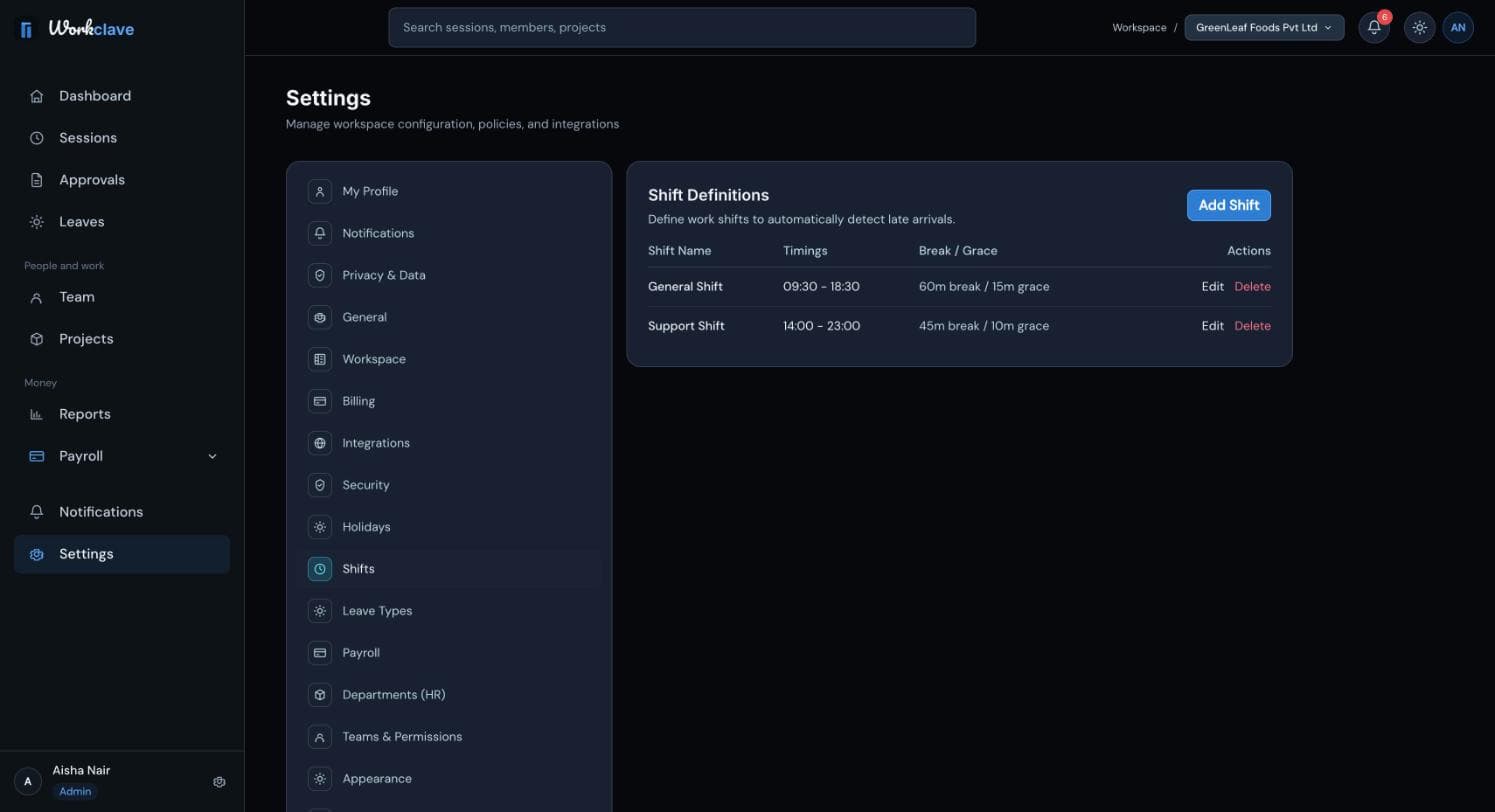Image resolution: width=1495 pixels, height=812 pixels.
Task: Go to Approvals in the sidebar
Action: click(122, 180)
